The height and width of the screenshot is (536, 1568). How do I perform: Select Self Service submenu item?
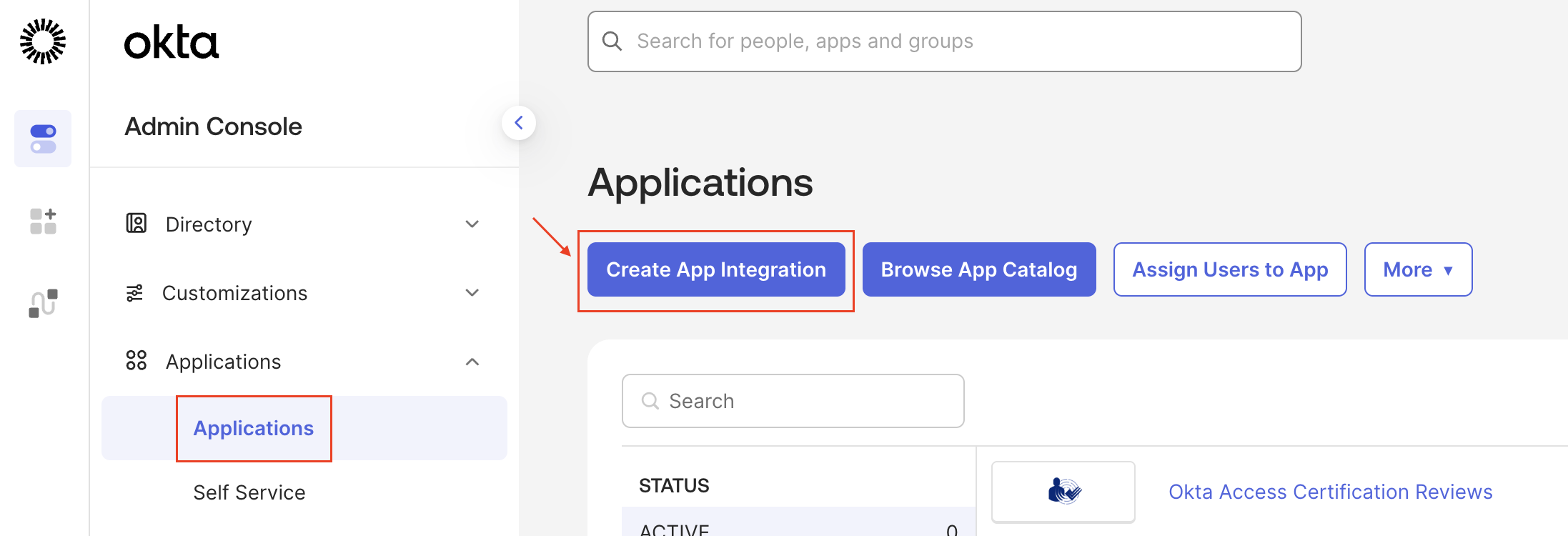[x=249, y=492]
